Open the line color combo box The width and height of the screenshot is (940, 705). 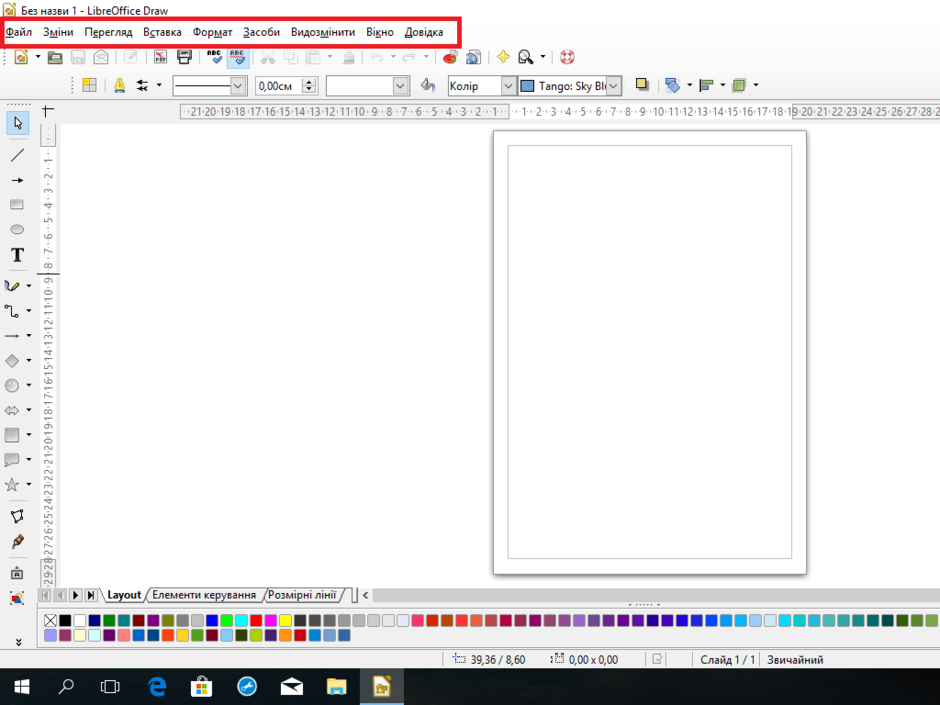[367, 86]
